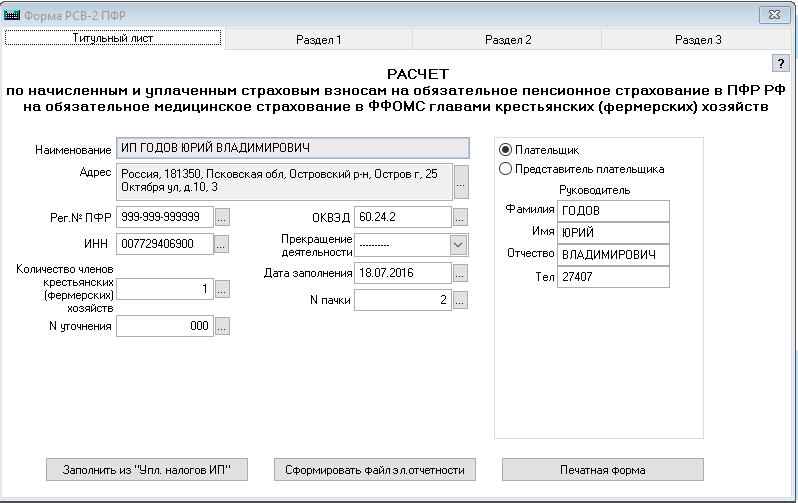Open the Раздел 2 tab
This screenshot has width=798, height=503.
(507, 40)
